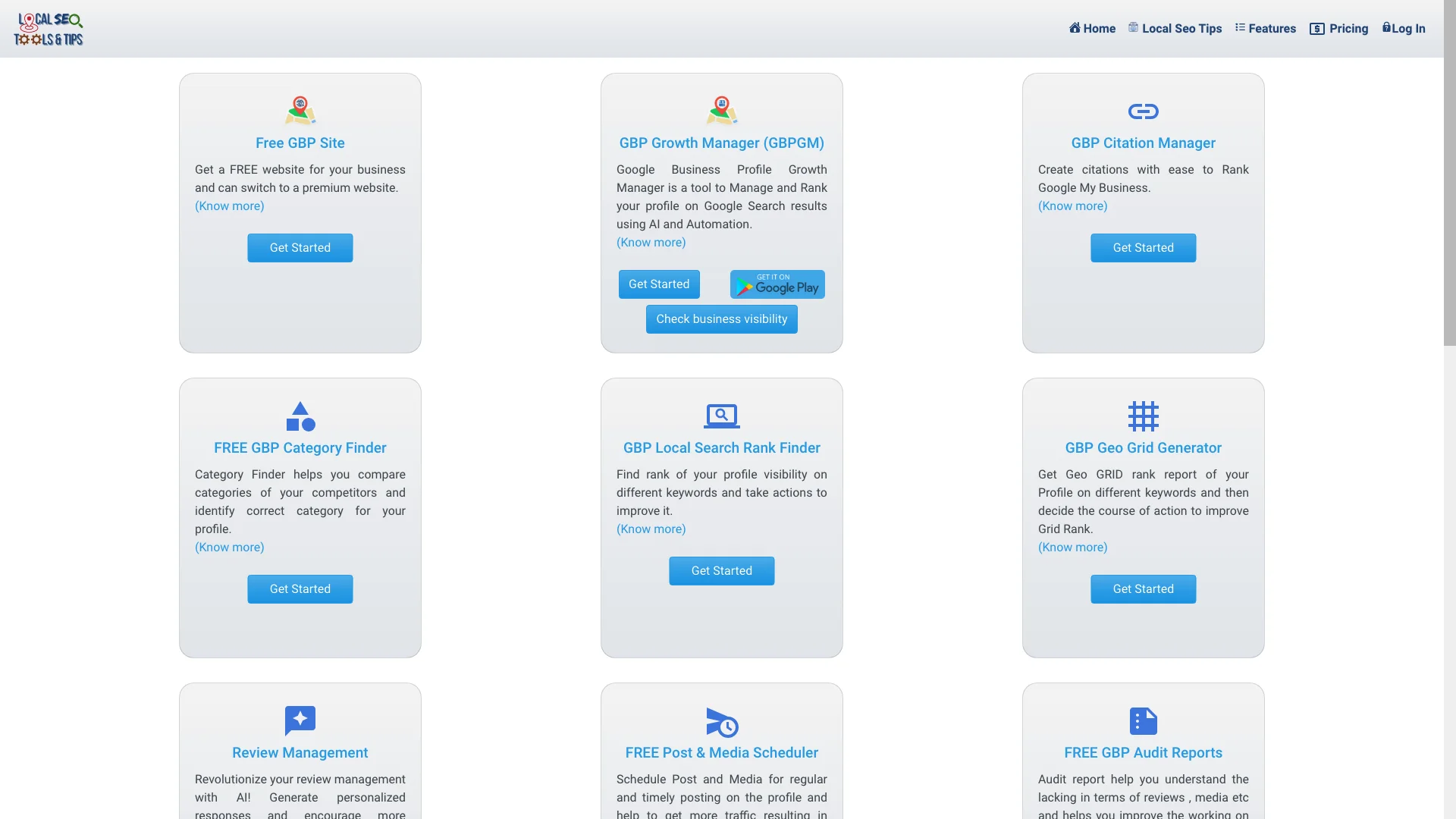This screenshot has width=1456, height=819.
Task: Click Get Started button for Free GBP Site
Action: [300, 248]
